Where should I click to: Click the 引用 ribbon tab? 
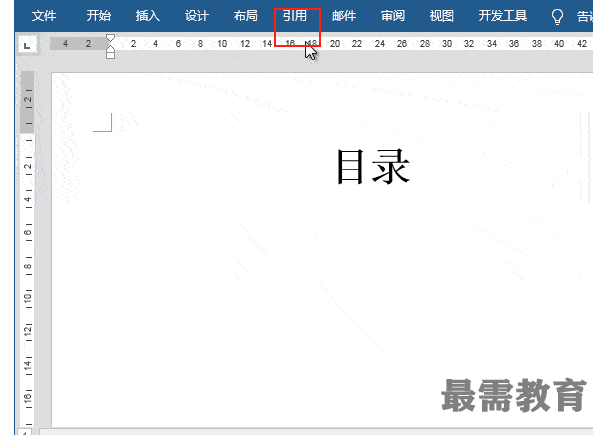[x=295, y=16]
